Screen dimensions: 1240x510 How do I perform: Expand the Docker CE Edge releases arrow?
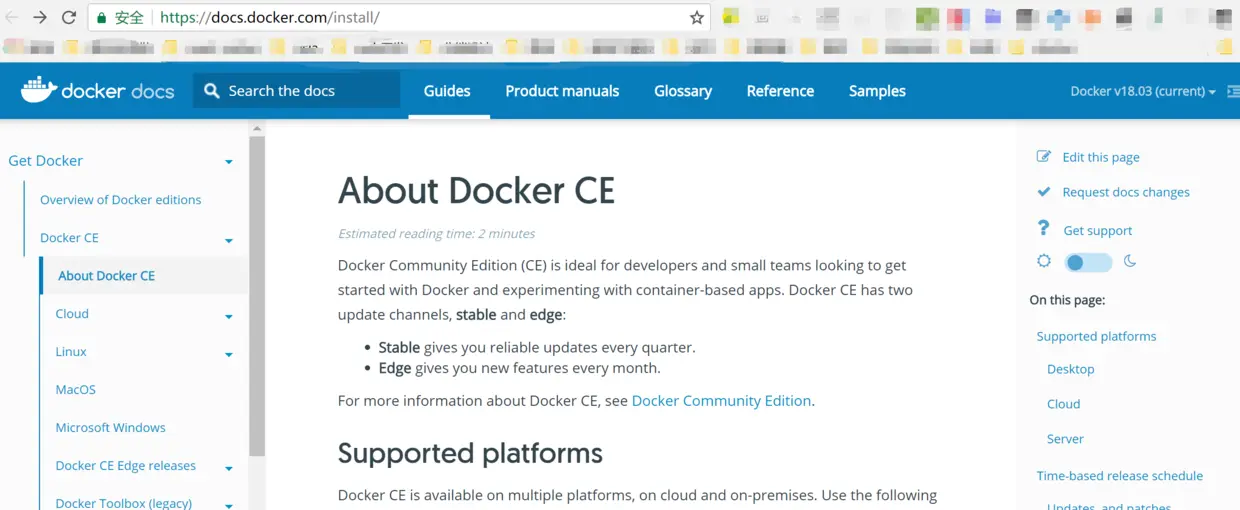point(229,468)
